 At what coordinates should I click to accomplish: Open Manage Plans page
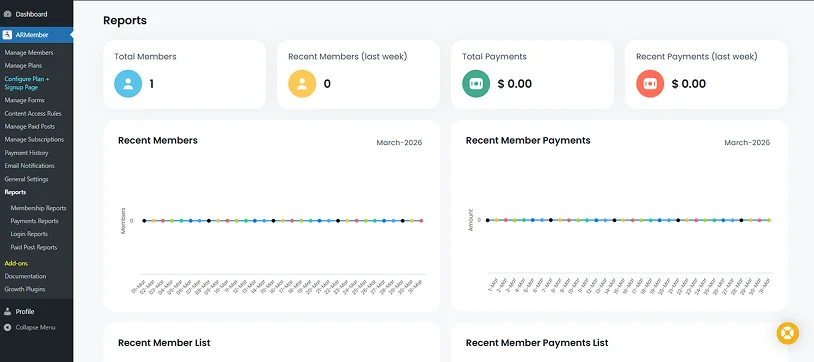click(x=23, y=65)
